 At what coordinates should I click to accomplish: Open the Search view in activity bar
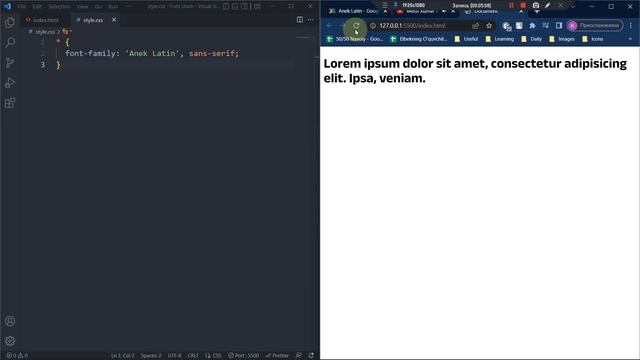coord(10,42)
